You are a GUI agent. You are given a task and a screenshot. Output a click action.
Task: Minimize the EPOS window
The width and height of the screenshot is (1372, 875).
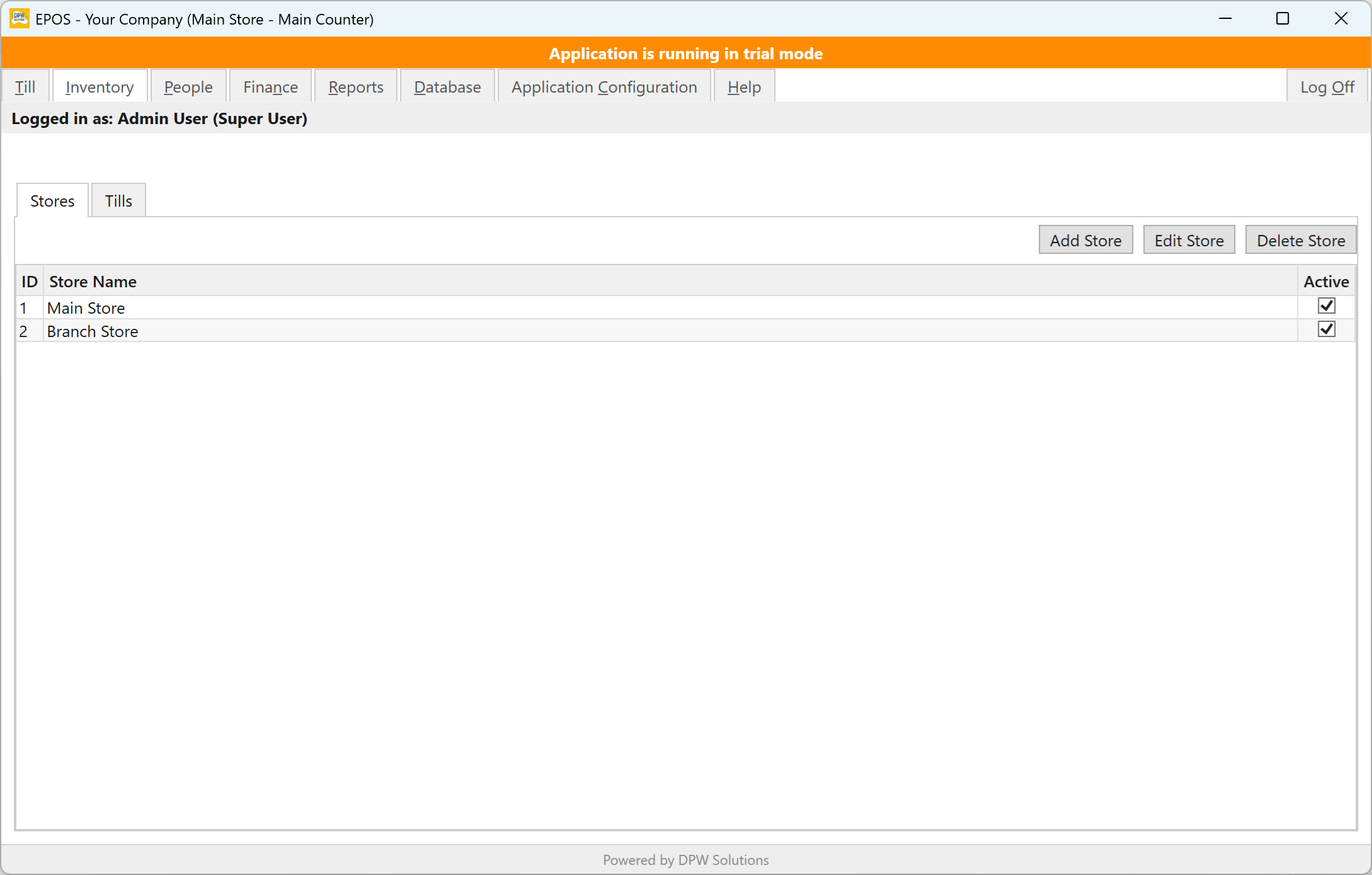pyautogui.click(x=1225, y=19)
